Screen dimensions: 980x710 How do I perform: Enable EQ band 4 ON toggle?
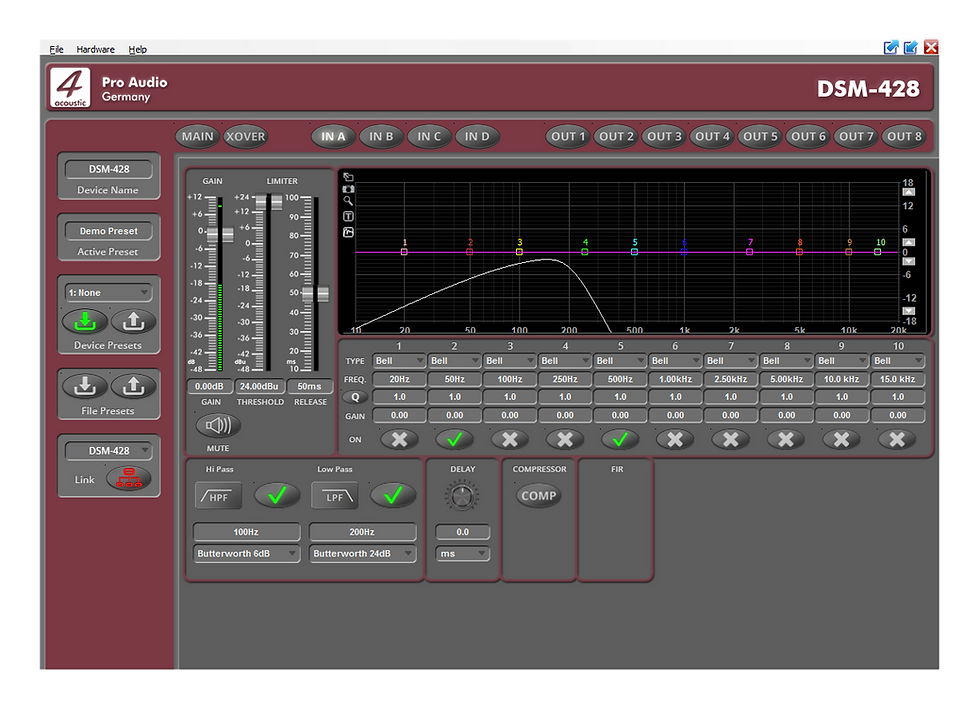click(x=565, y=440)
